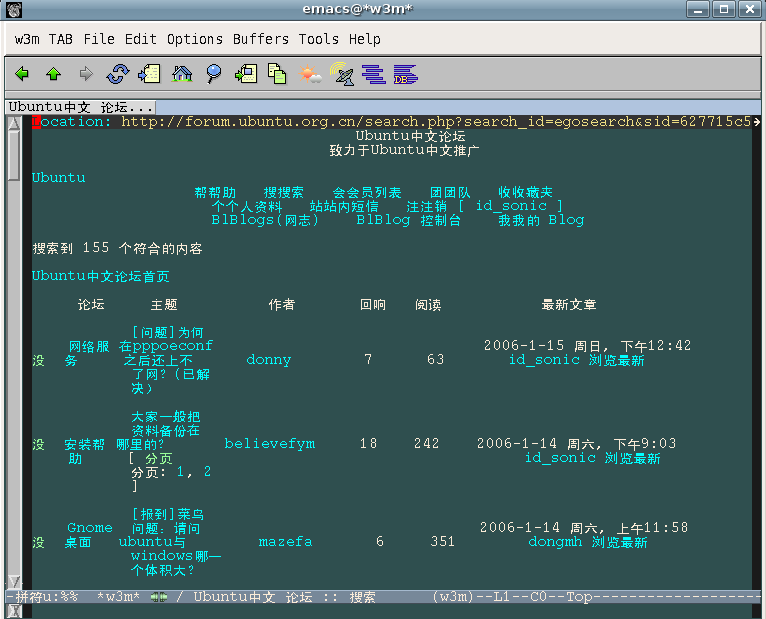Click the 最新文章 column header
Viewport: 766px width, 619px height.
coord(569,305)
